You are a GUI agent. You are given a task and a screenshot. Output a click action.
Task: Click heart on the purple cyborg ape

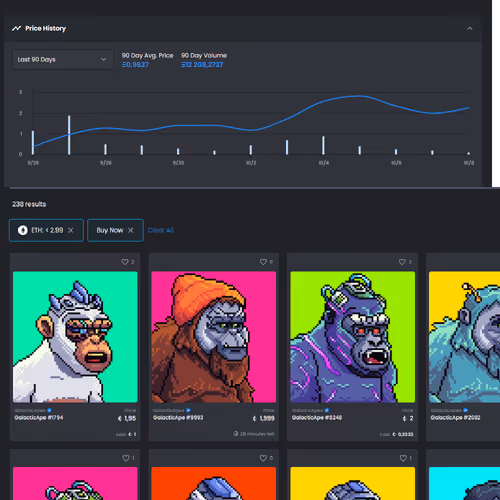coord(402,262)
